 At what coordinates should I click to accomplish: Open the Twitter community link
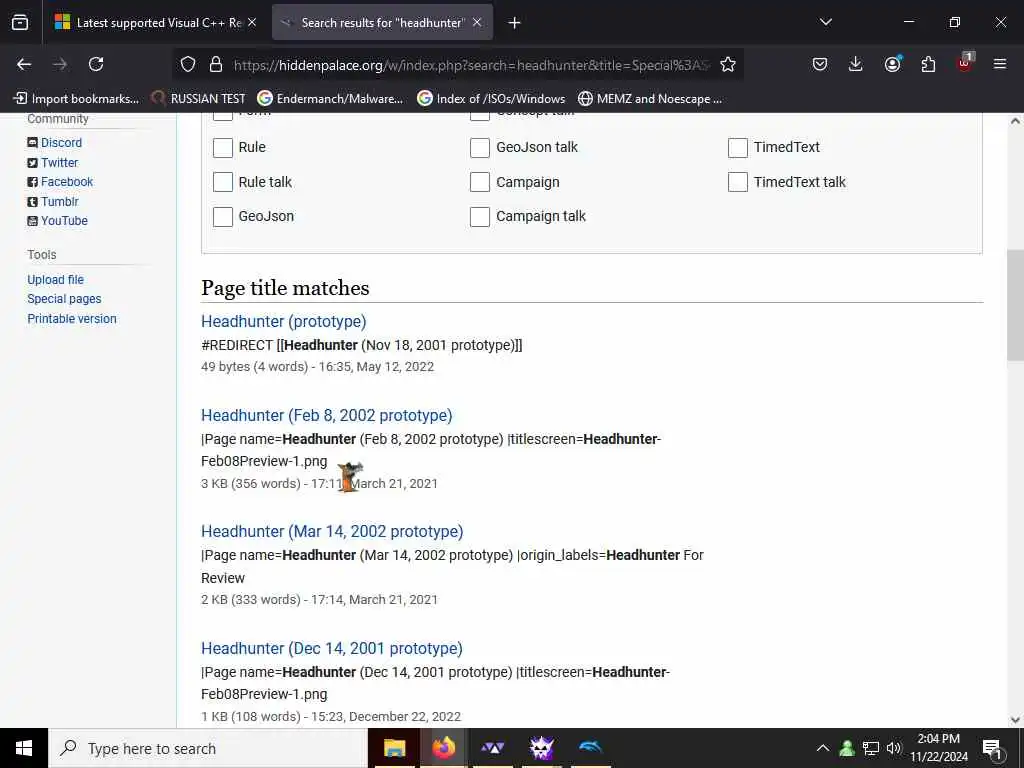(59, 163)
